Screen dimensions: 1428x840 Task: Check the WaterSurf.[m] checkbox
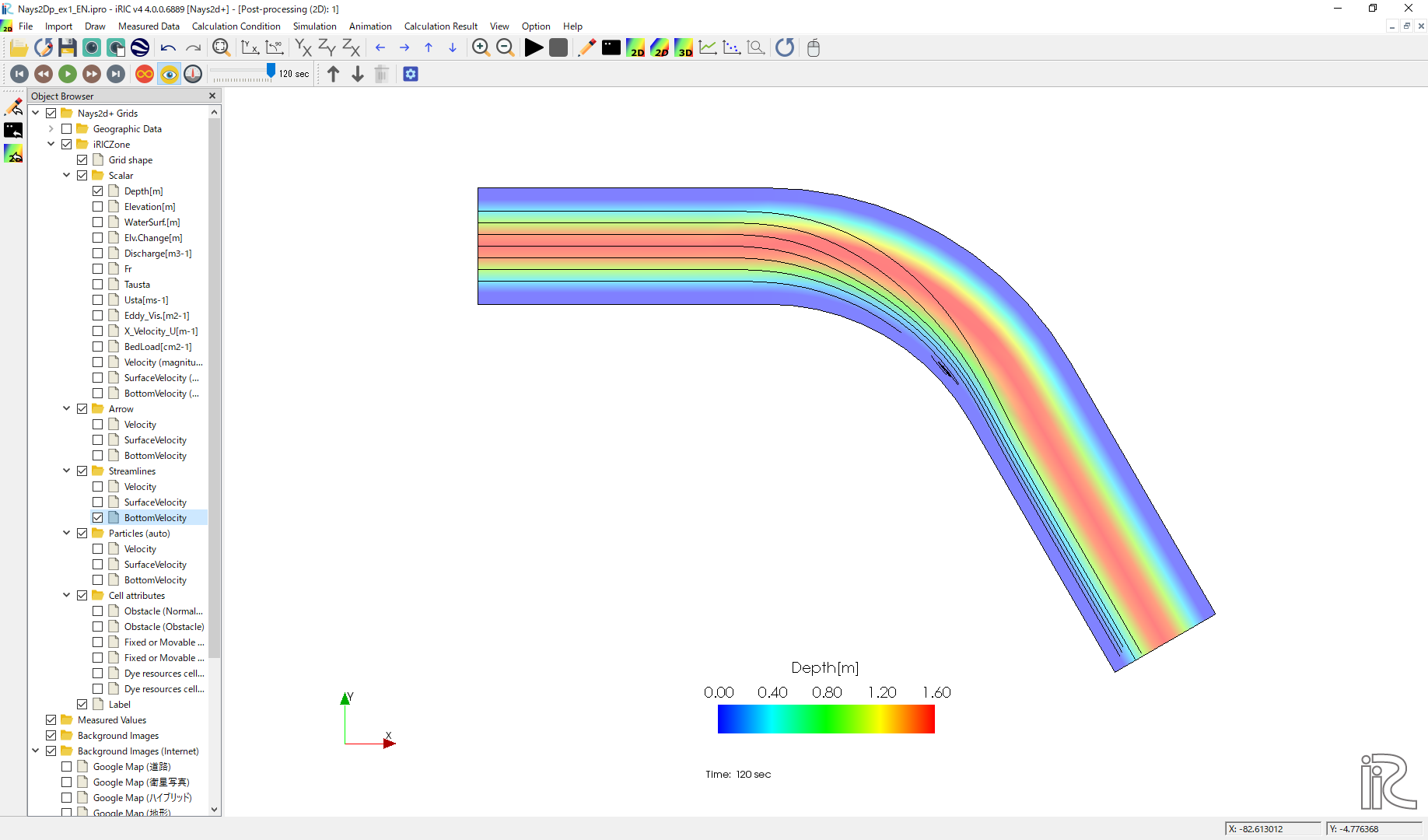click(97, 222)
